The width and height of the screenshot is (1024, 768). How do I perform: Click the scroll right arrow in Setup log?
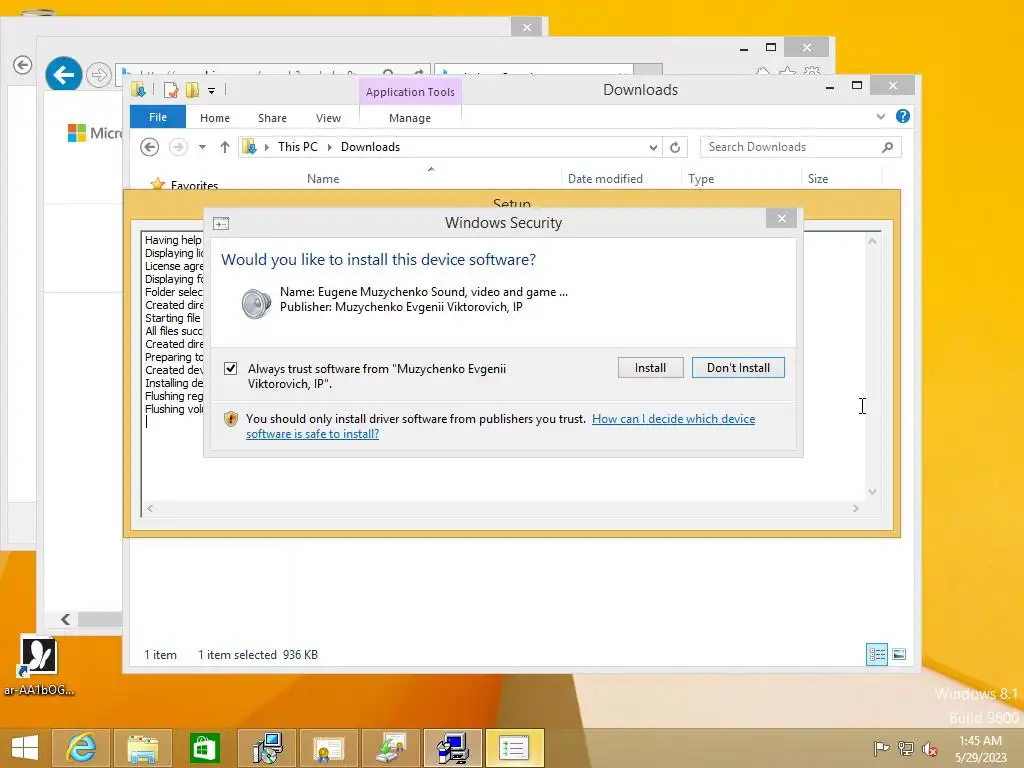tap(856, 509)
